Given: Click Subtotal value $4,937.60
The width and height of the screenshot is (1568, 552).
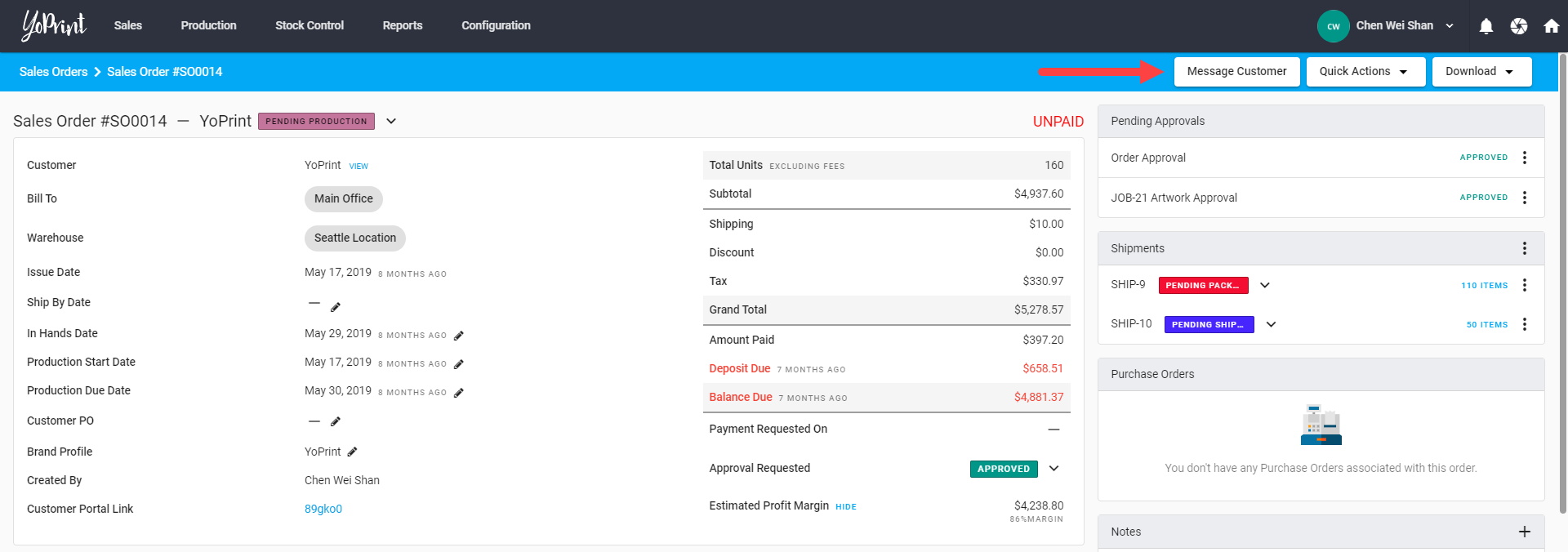Looking at the screenshot, I should click(x=1039, y=194).
